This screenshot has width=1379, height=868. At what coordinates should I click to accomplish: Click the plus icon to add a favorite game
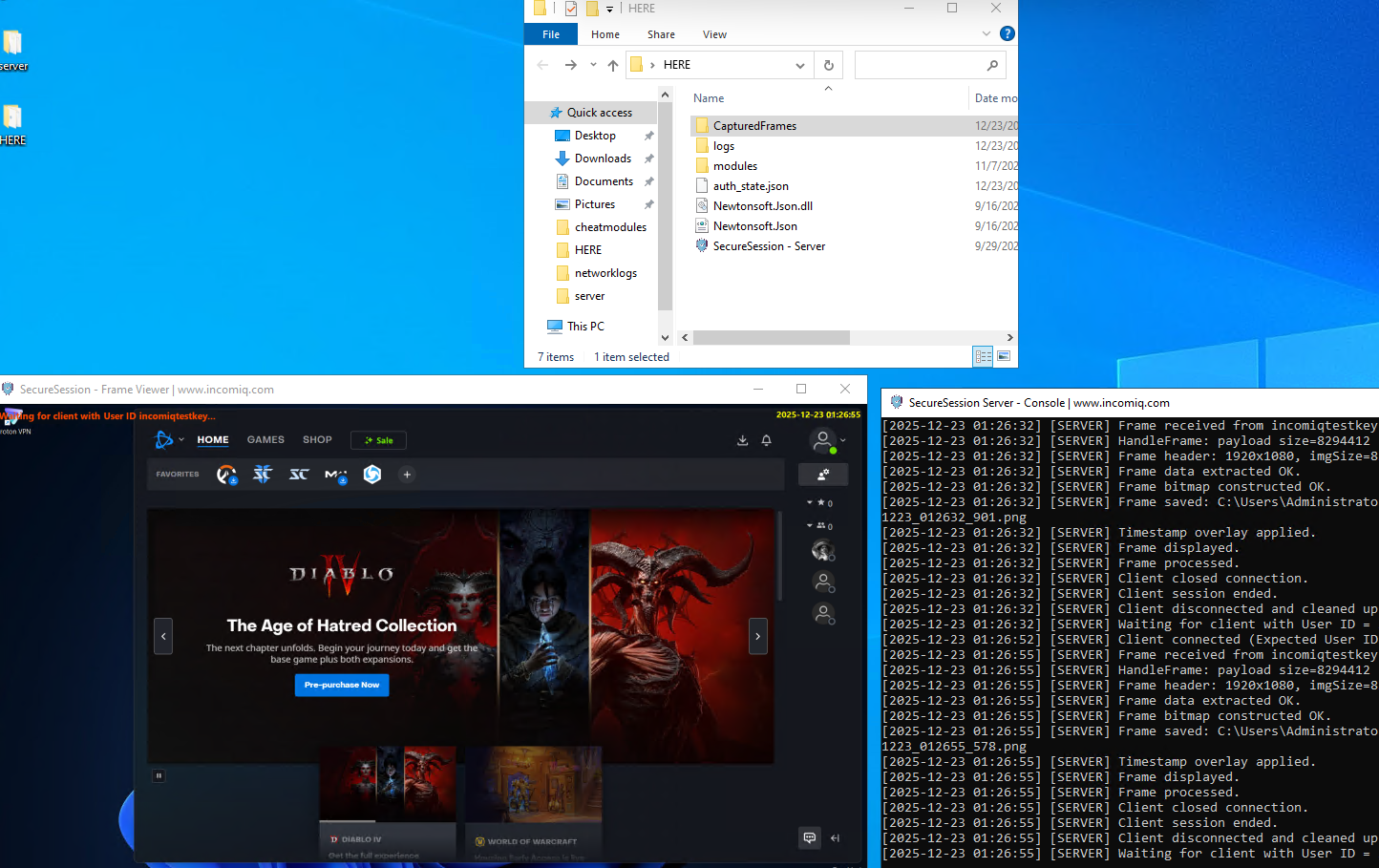[407, 474]
